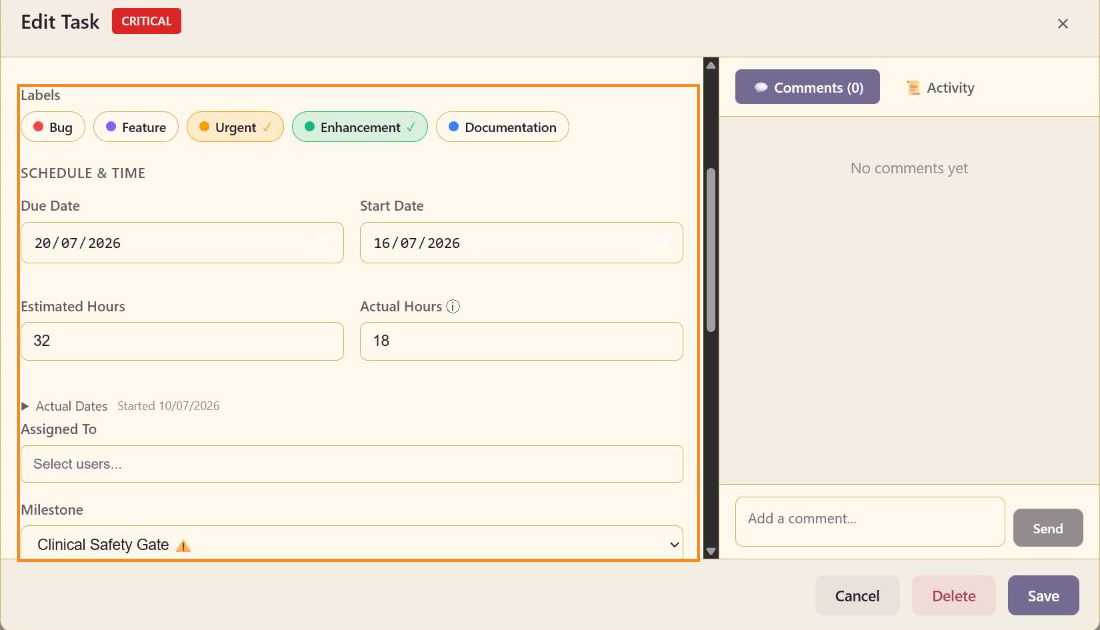Focus the Actual Hours input
This screenshot has width=1100, height=630.
pyautogui.click(x=521, y=341)
